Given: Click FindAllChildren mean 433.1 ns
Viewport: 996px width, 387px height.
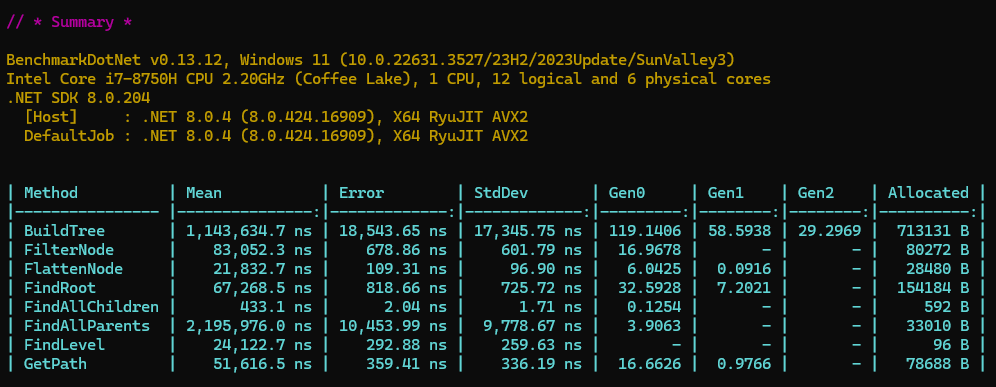Looking at the screenshot, I should tap(276, 307).
